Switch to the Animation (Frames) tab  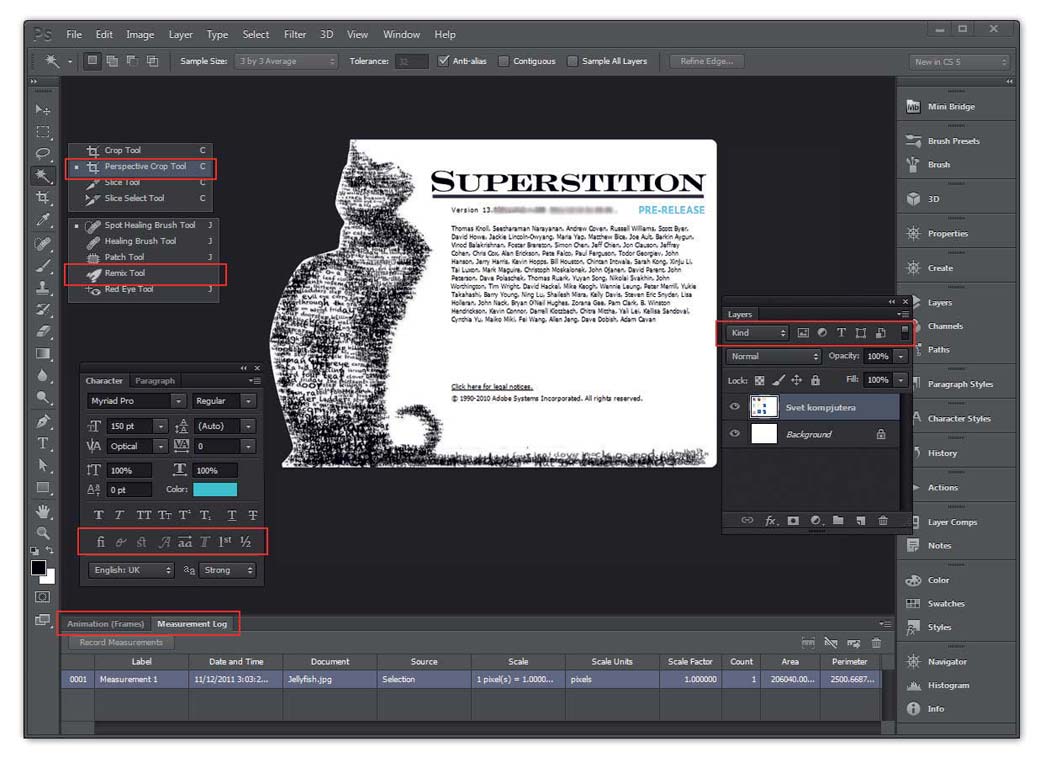coord(105,624)
